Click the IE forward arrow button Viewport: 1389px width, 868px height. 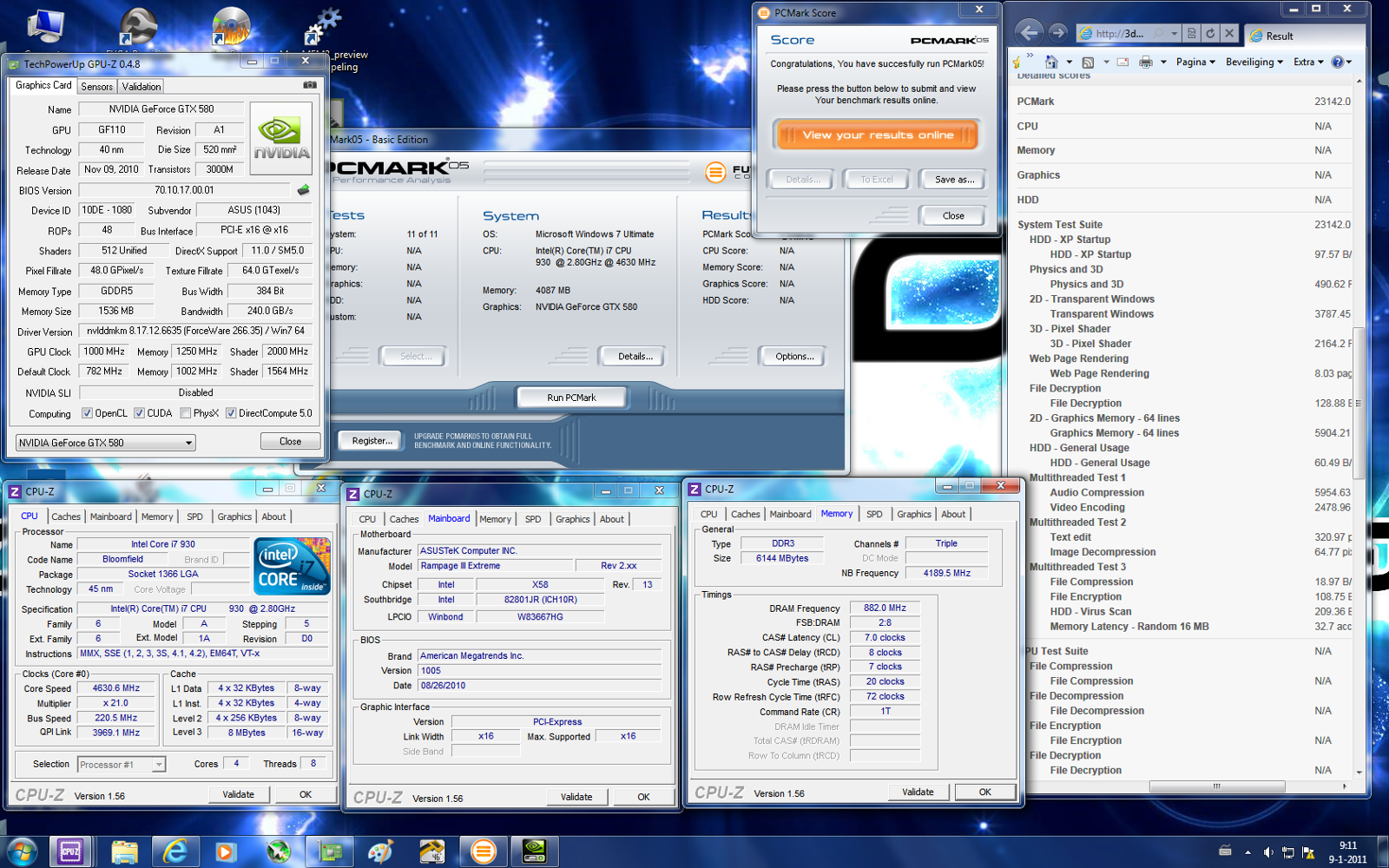pos(1057,33)
